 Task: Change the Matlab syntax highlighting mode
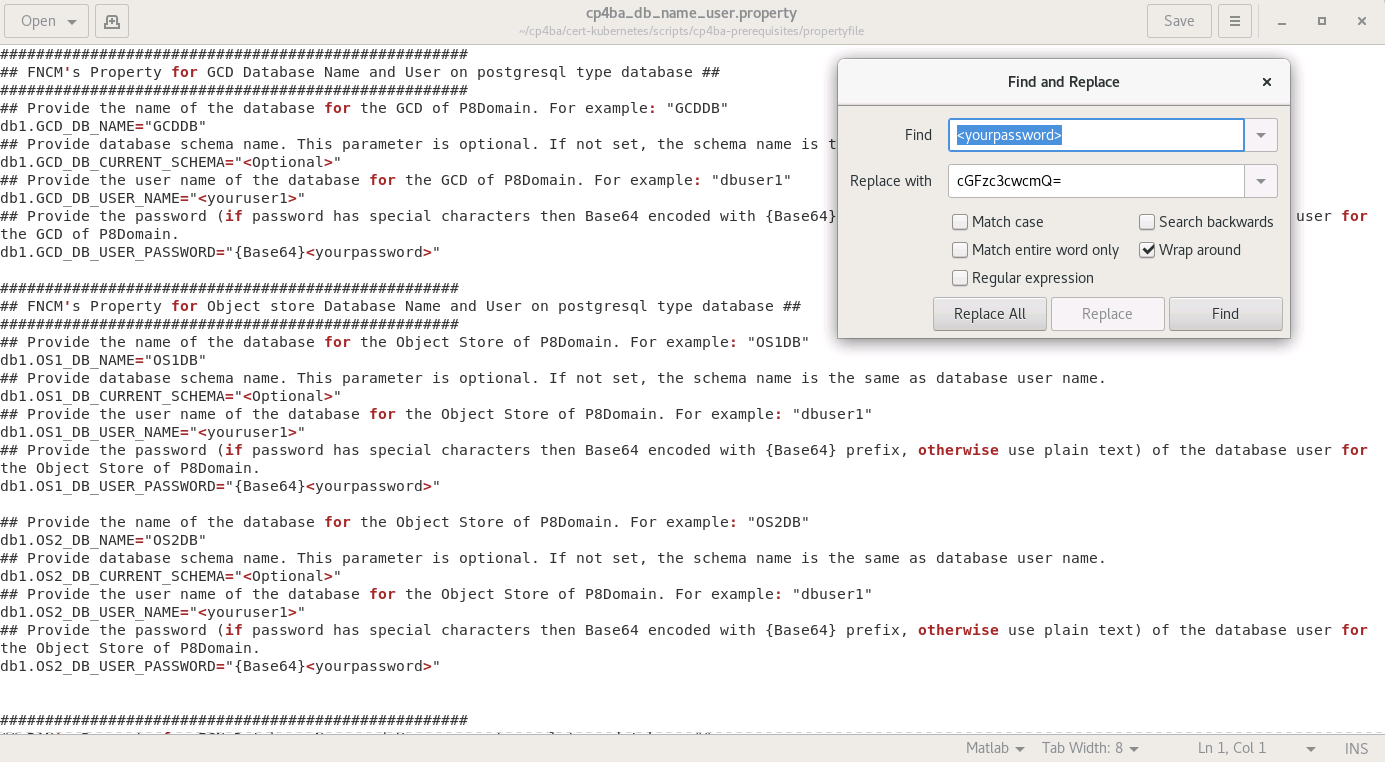pos(994,748)
